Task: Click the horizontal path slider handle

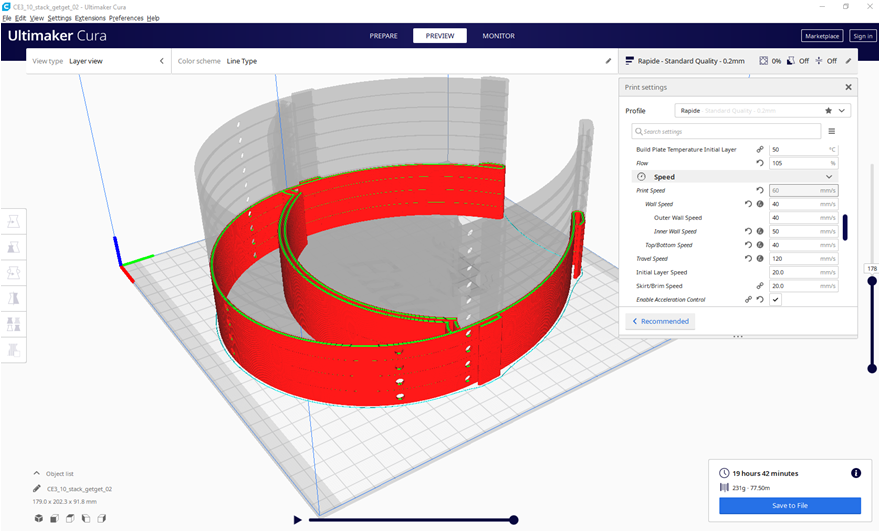Action: pyautogui.click(x=514, y=520)
